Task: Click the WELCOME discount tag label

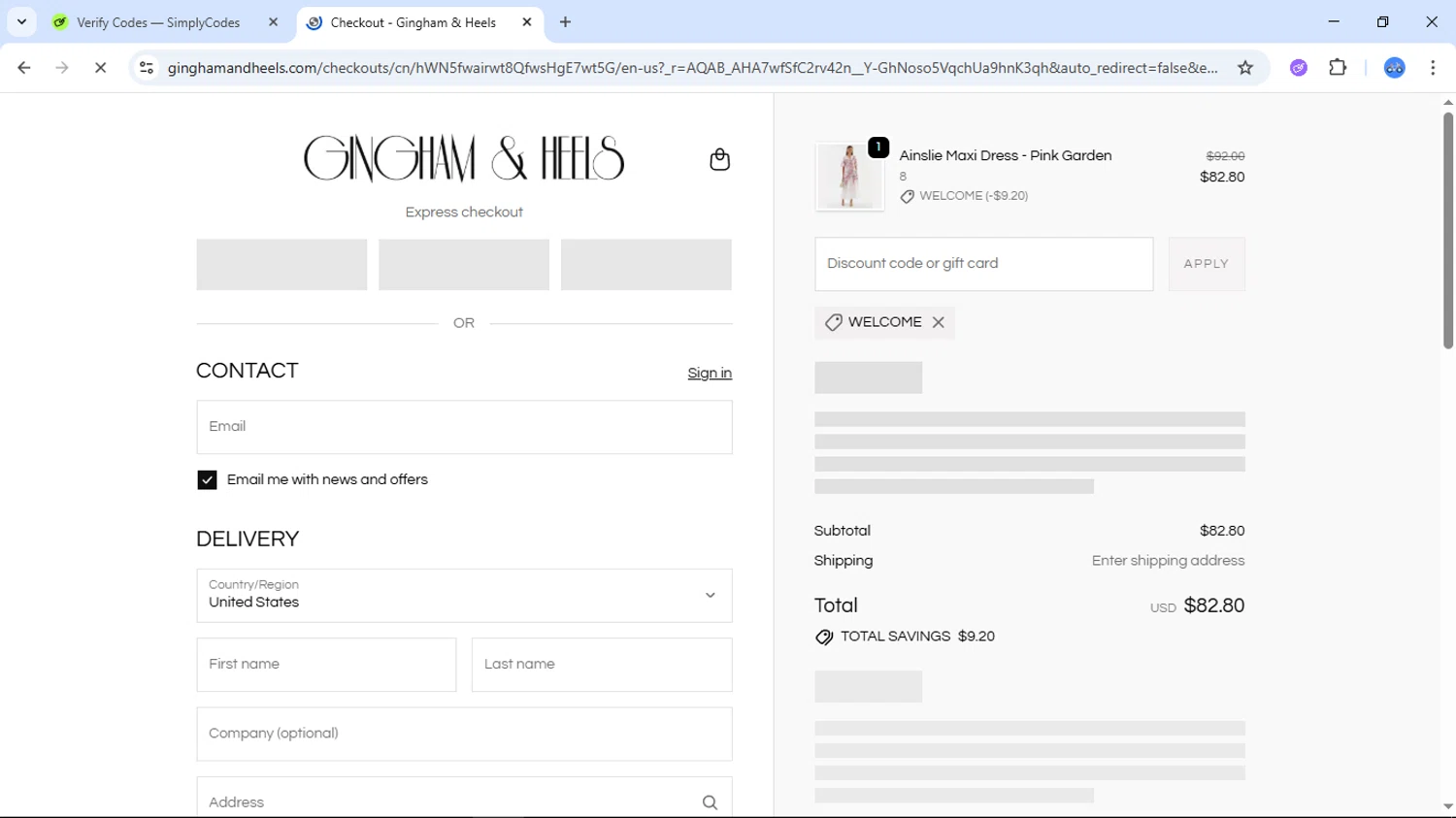Action: [x=885, y=322]
